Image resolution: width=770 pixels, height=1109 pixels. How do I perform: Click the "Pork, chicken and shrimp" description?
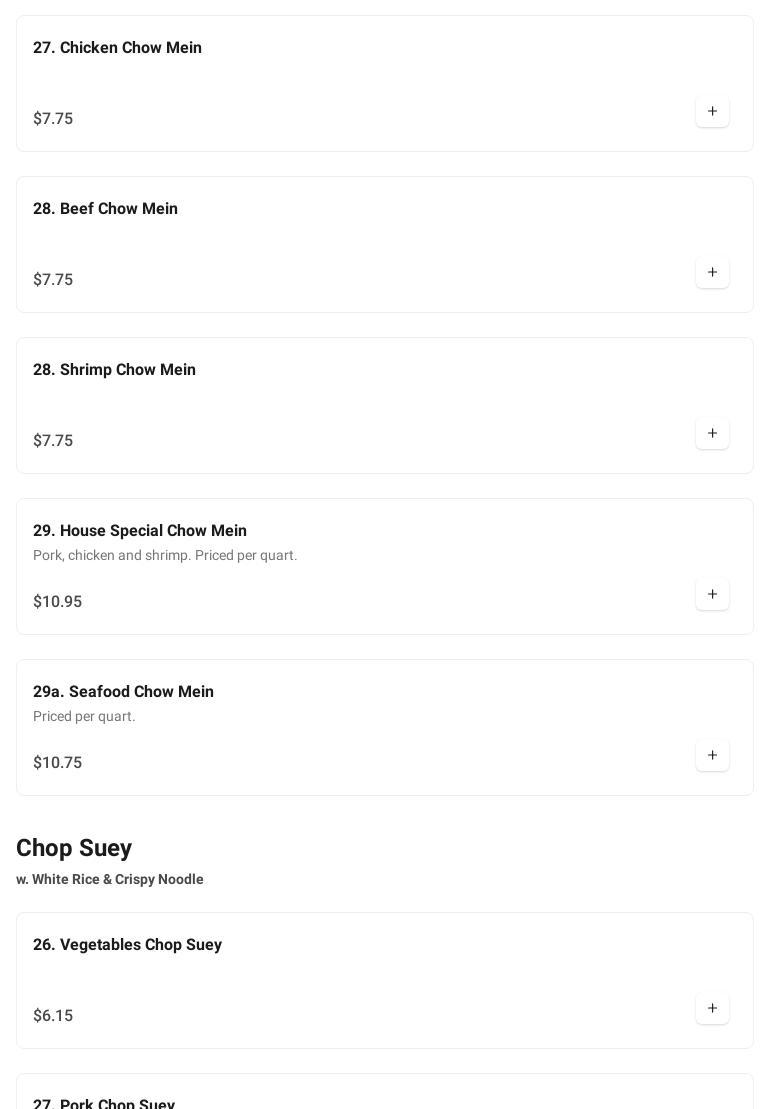tap(165, 555)
